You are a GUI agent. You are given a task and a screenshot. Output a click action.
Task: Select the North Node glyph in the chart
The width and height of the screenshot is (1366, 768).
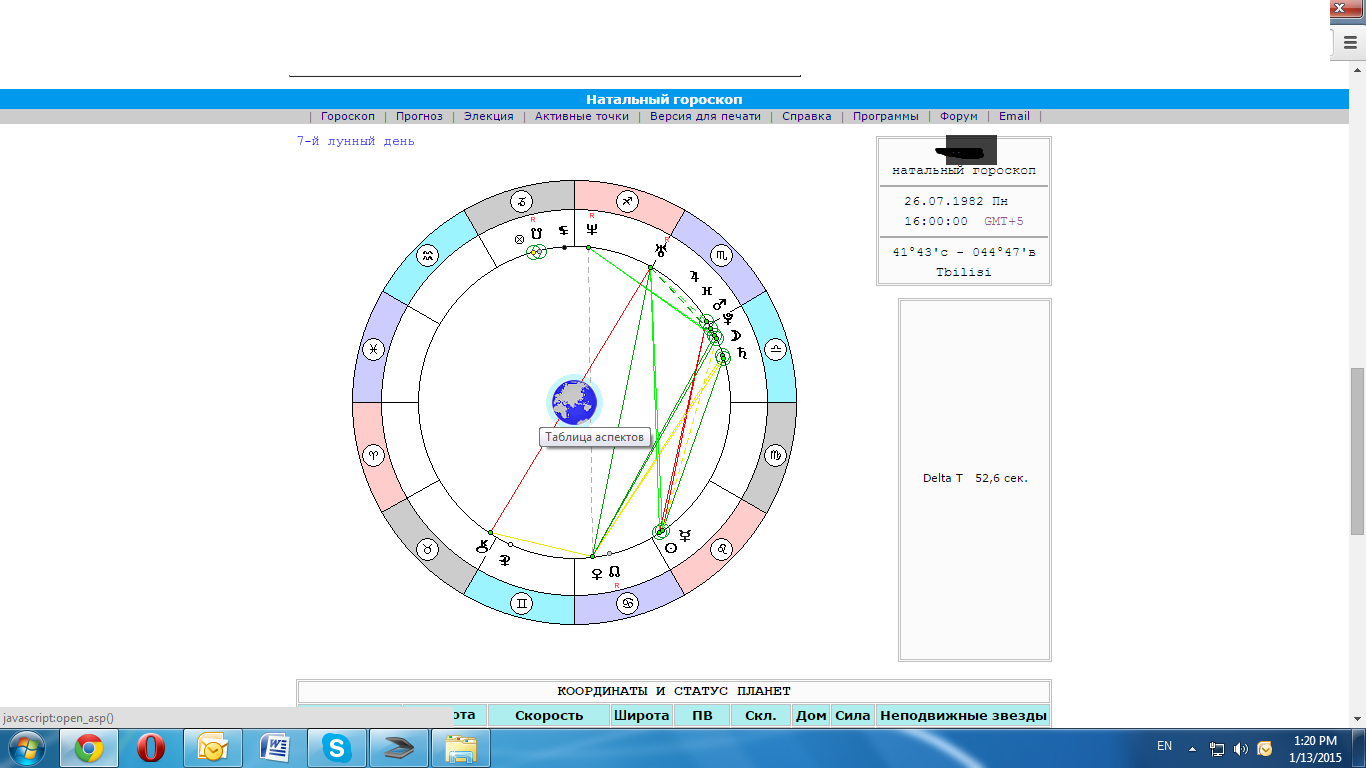click(x=616, y=573)
